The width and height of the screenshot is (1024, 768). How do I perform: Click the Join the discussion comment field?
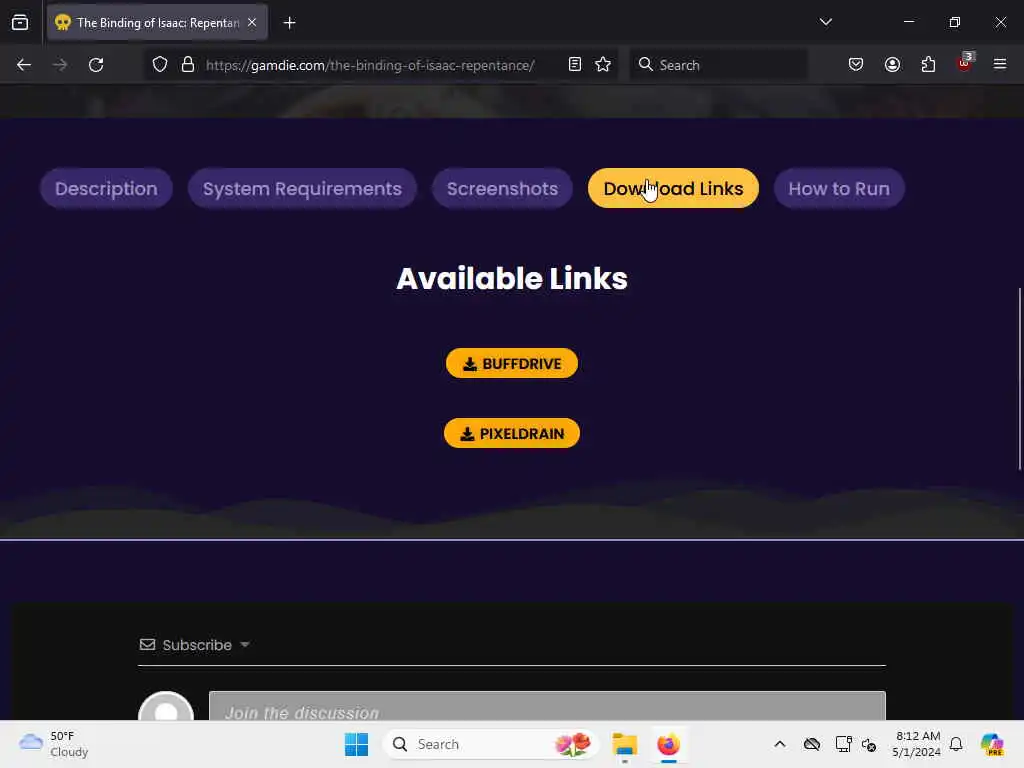pos(547,706)
